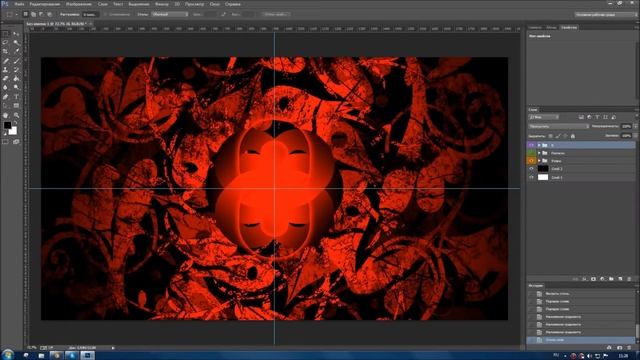Image resolution: width=640 pixels, height=360 pixels.
Task: Select the History Brush tool
Action: pyautogui.click(x=16, y=70)
